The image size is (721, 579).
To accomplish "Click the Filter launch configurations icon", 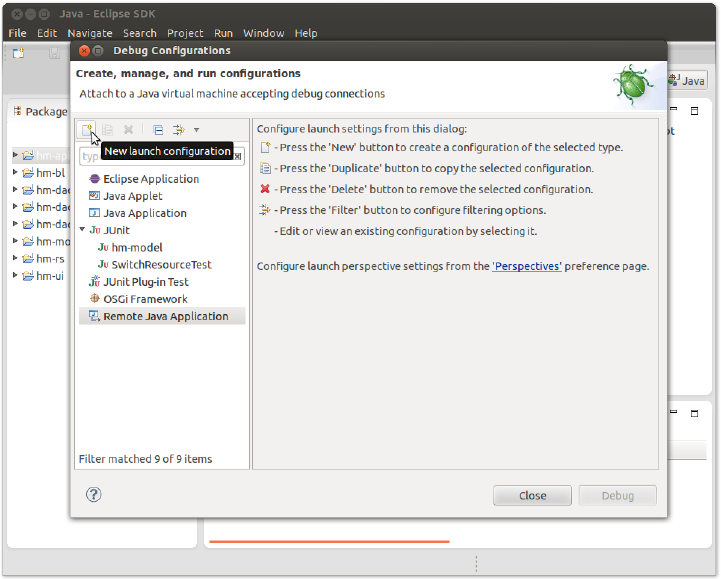I will 178,130.
